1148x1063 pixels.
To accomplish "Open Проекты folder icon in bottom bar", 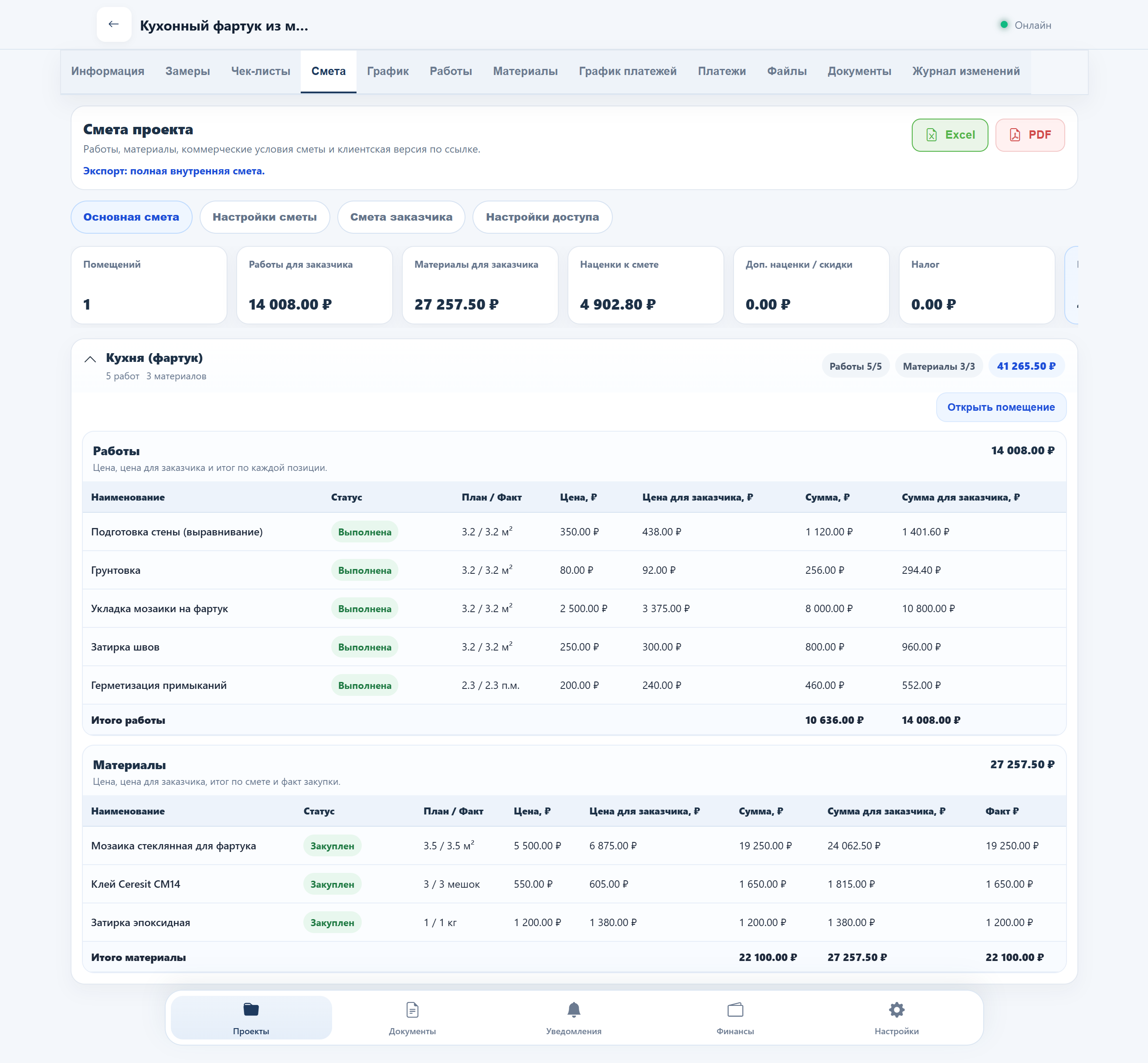I will pyautogui.click(x=251, y=1009).
